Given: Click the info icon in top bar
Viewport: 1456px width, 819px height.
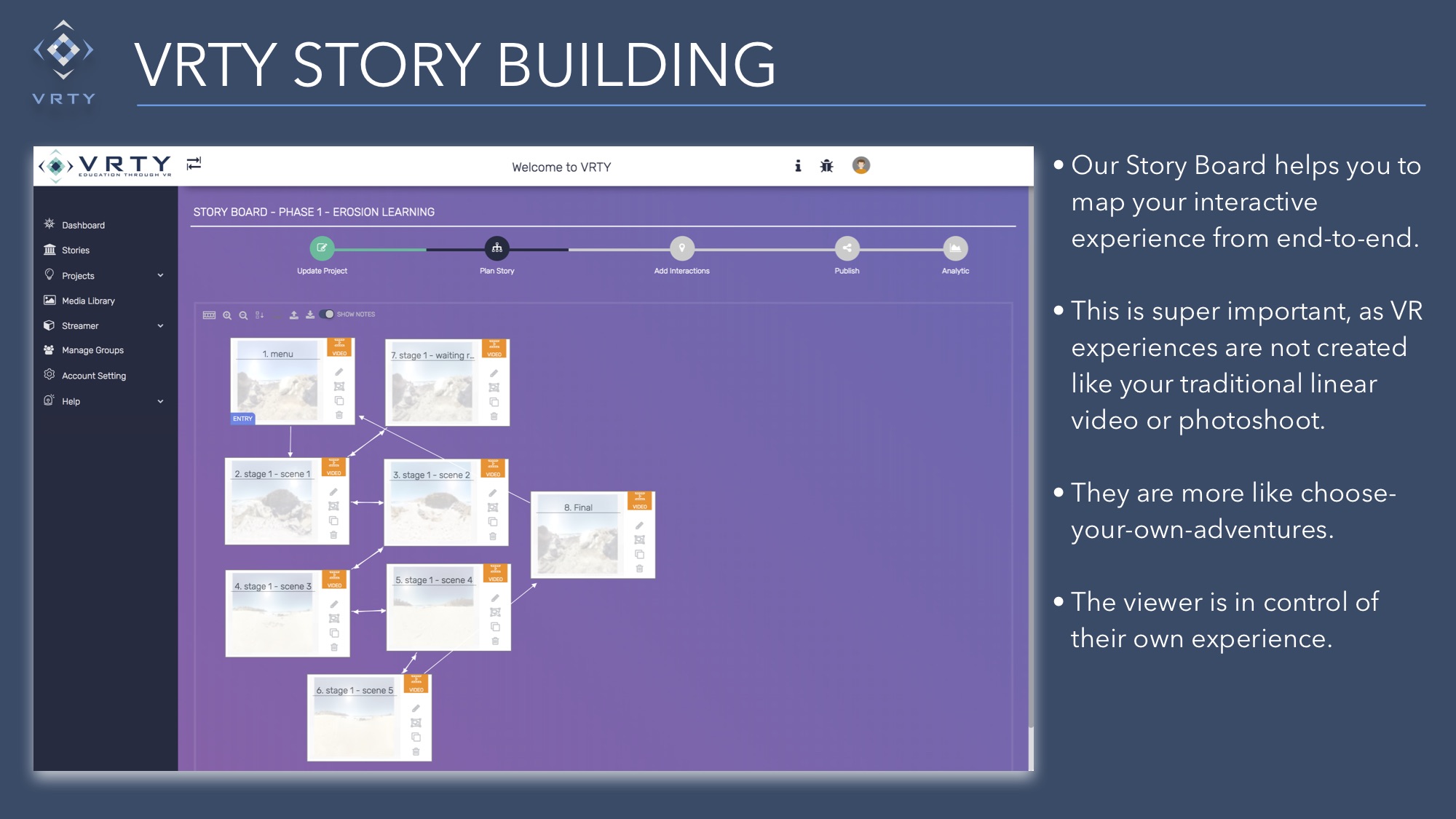Looking at the screenshot, I should pos(798,166).
